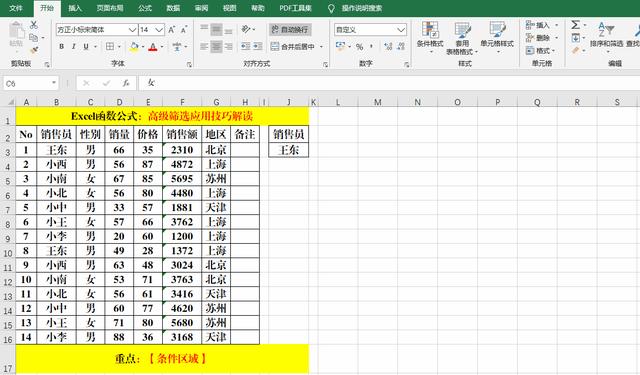
Task: Click the accounting currency format icon
Action: click(x=340, y=47)
